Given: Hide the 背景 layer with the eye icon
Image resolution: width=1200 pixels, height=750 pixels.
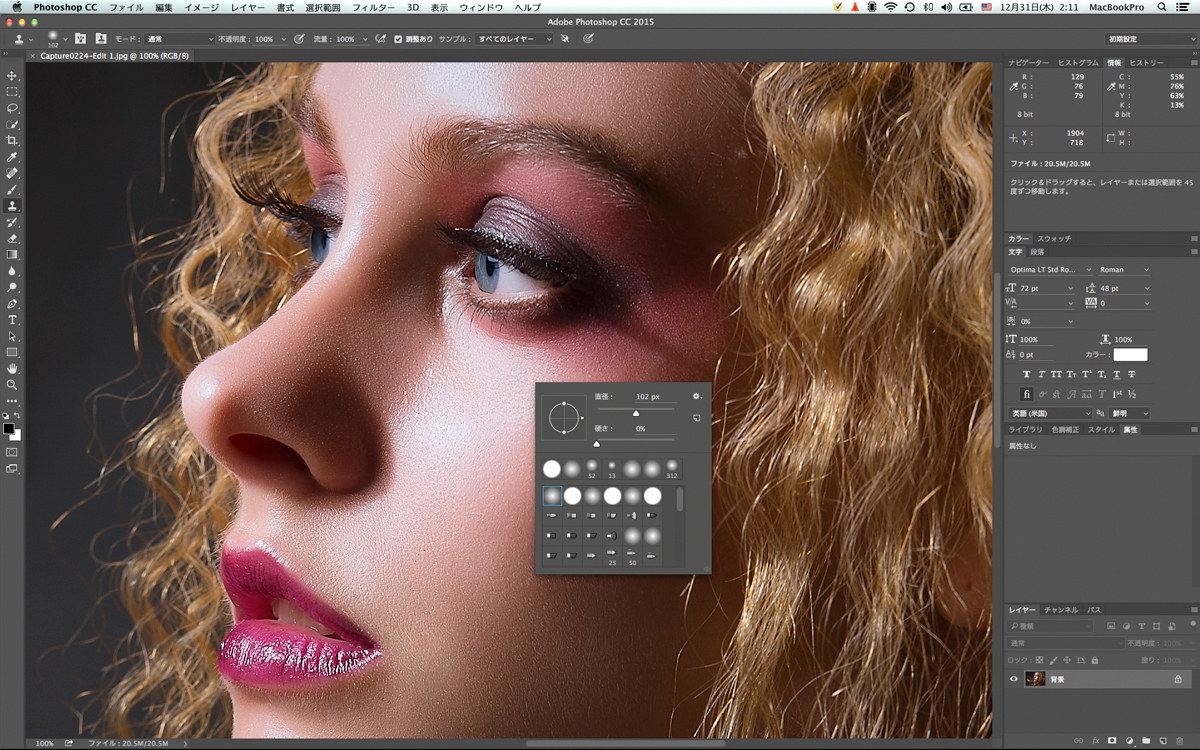Looking at the screenshot, I should tap(1014, 679).
